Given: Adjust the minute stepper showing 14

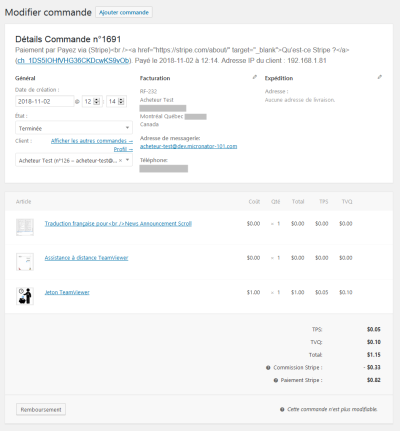Looking at the screenshot, I should coord(121,101).
